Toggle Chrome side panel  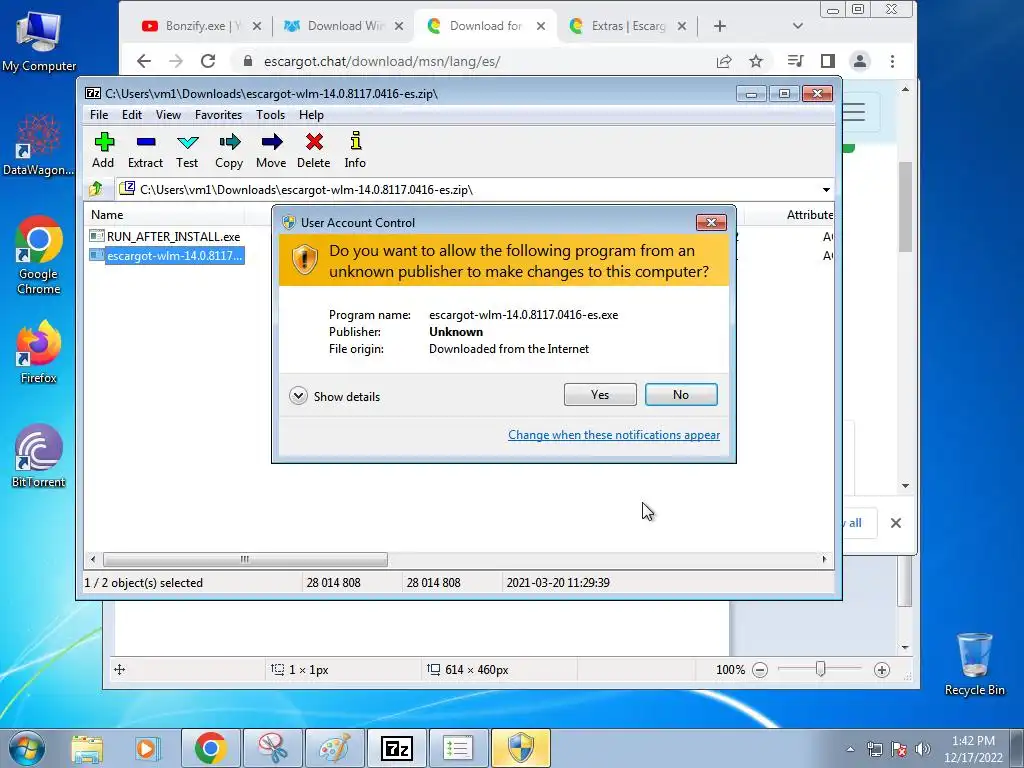point(827,61)
